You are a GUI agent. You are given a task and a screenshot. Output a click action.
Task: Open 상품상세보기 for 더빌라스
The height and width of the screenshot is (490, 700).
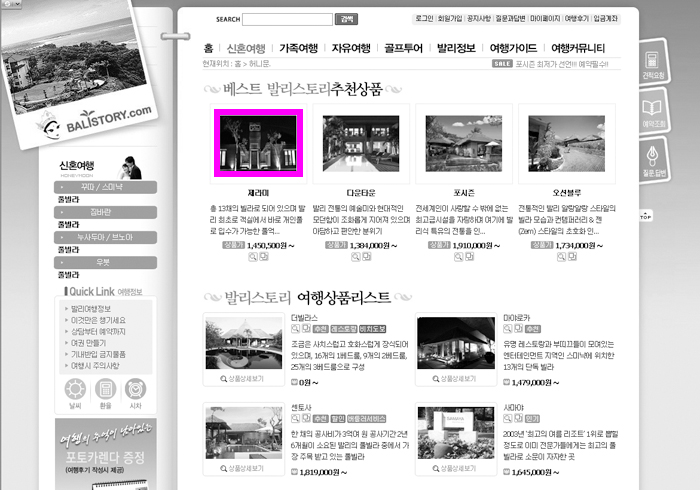(x=243, y=379)
